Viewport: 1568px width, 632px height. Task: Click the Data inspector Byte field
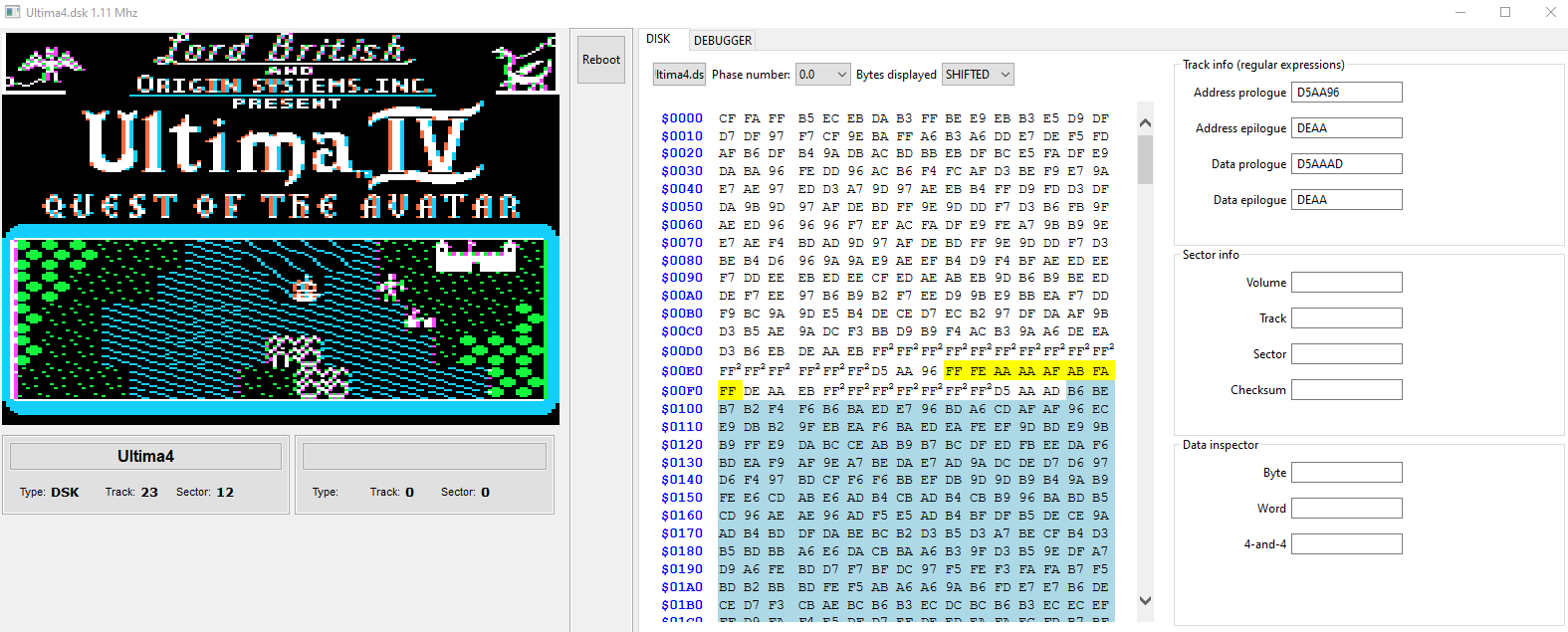[1347, 473]
